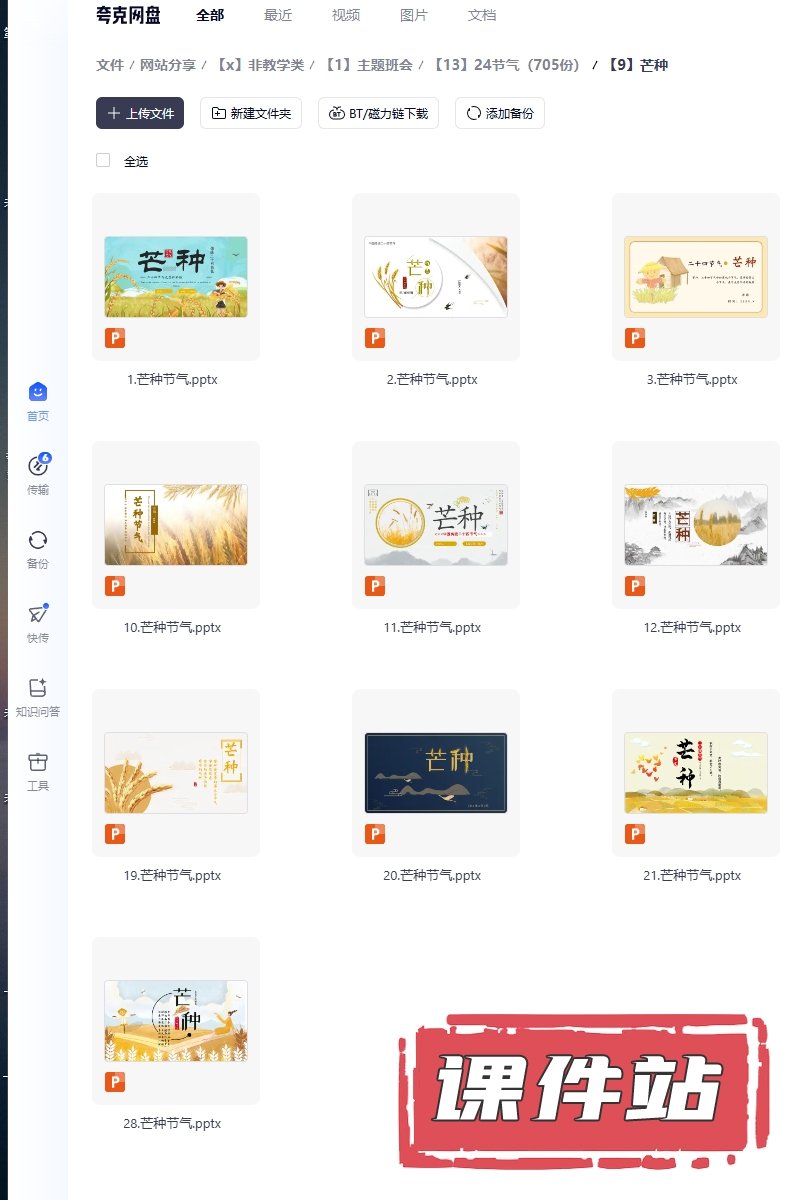Open the 备份 backup sidebar icon
This screenshot has width=800, height=1200.
coord(38,540)
